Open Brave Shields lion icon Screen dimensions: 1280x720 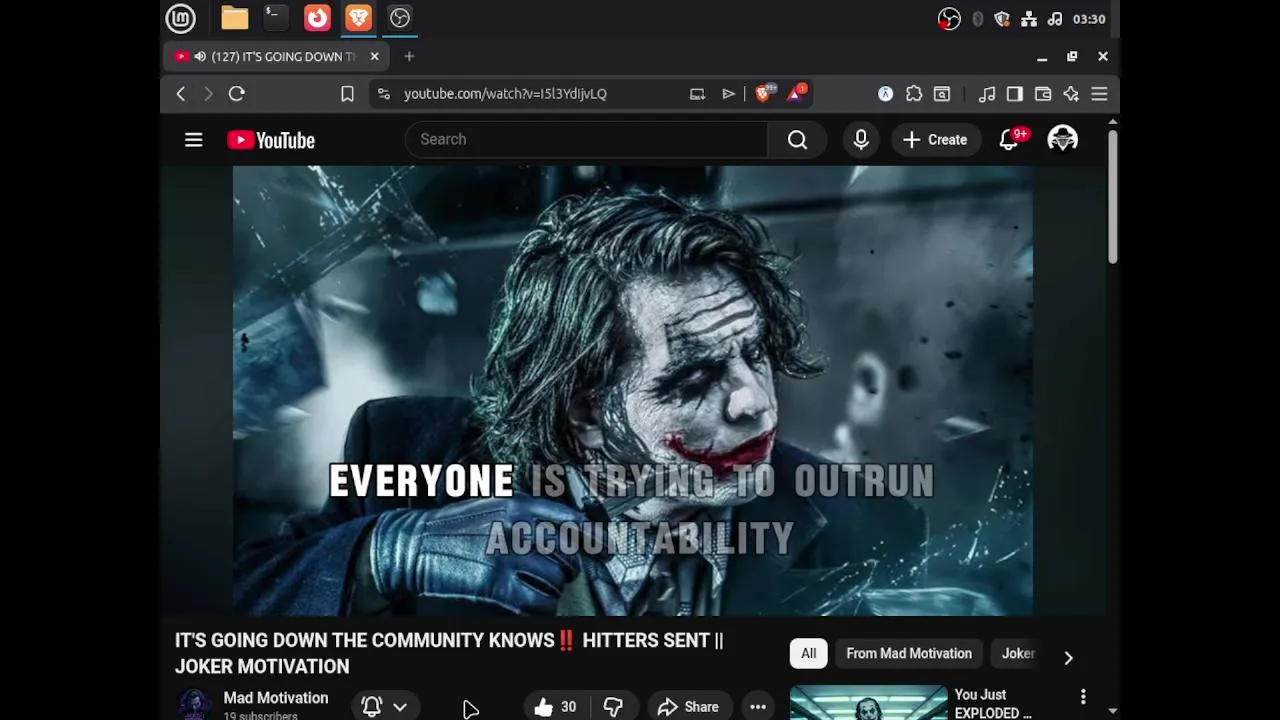(x=764, y=94)
